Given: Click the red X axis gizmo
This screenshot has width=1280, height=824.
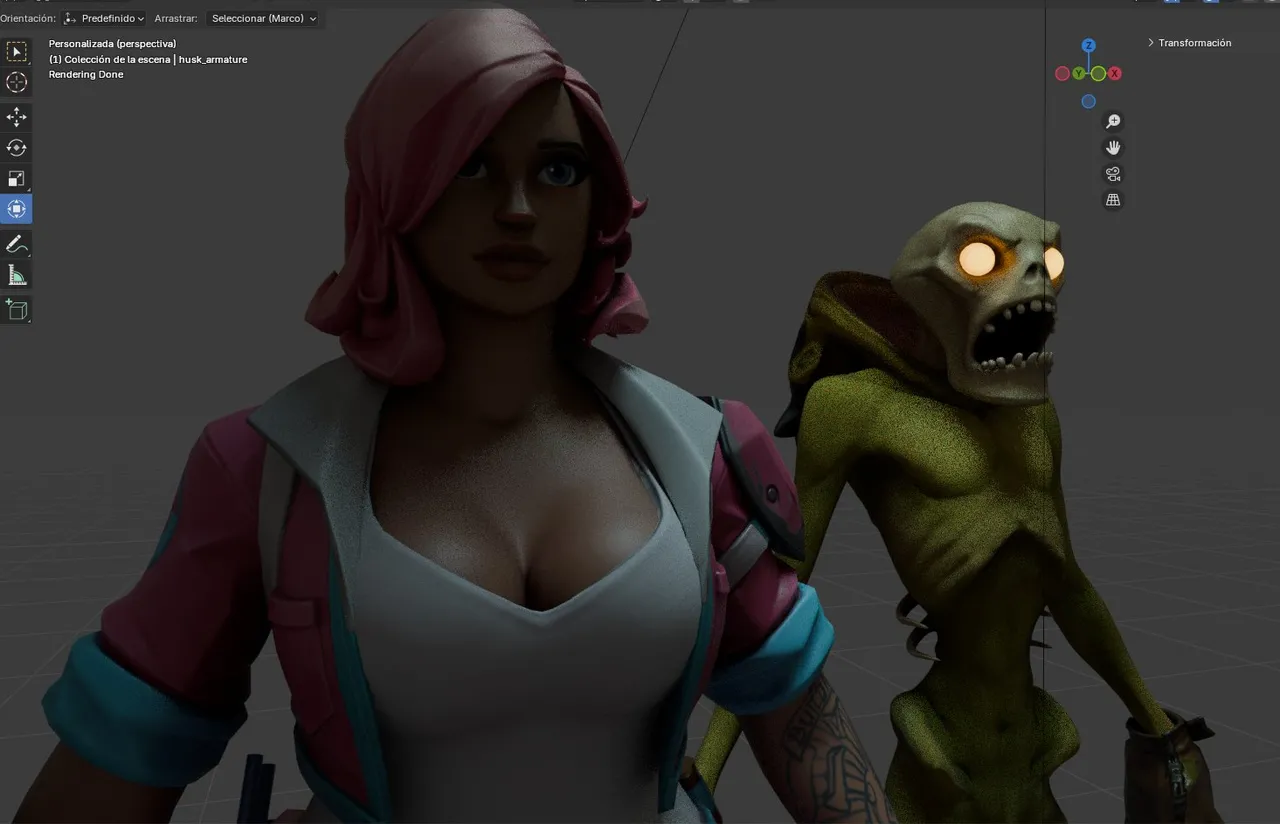Looking at the screenshot, I should coord(1114,74).
